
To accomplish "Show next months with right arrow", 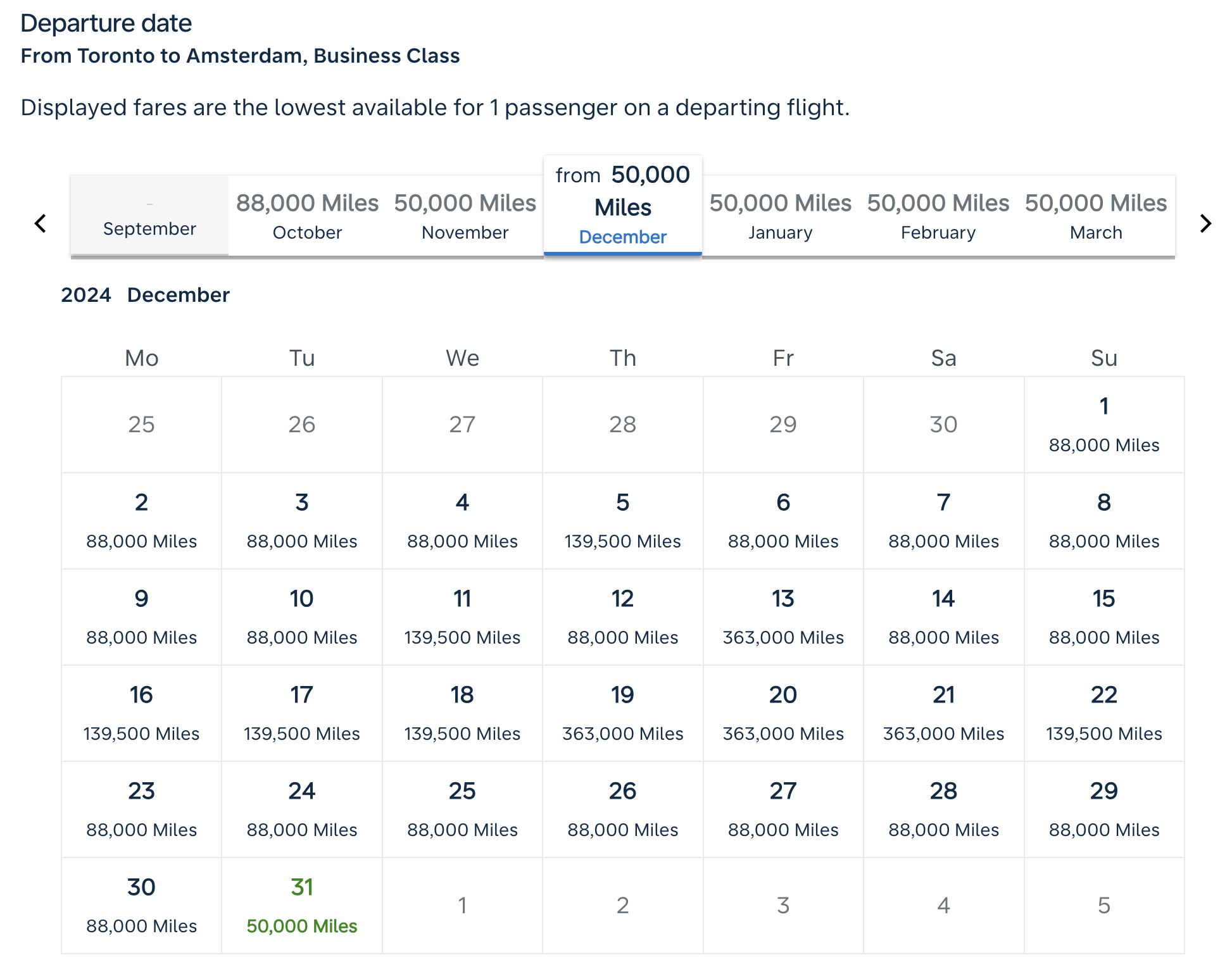I will 1205,223.
